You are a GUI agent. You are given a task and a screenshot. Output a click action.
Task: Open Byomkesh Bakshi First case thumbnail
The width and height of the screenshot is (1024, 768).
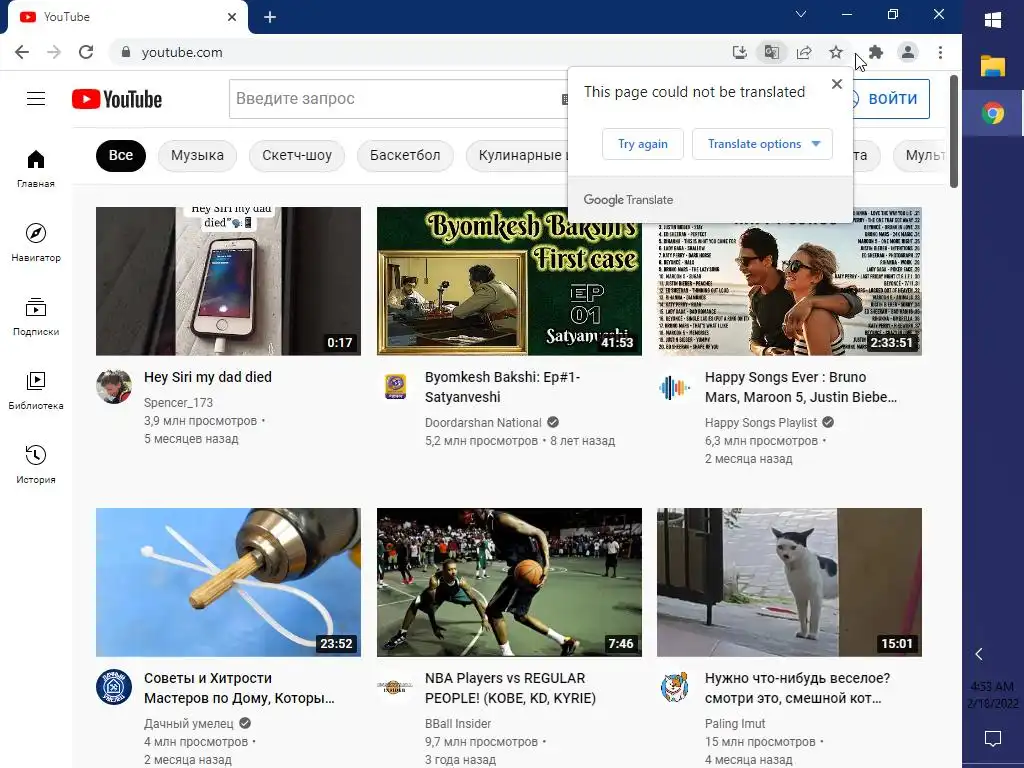pos(509,281)
